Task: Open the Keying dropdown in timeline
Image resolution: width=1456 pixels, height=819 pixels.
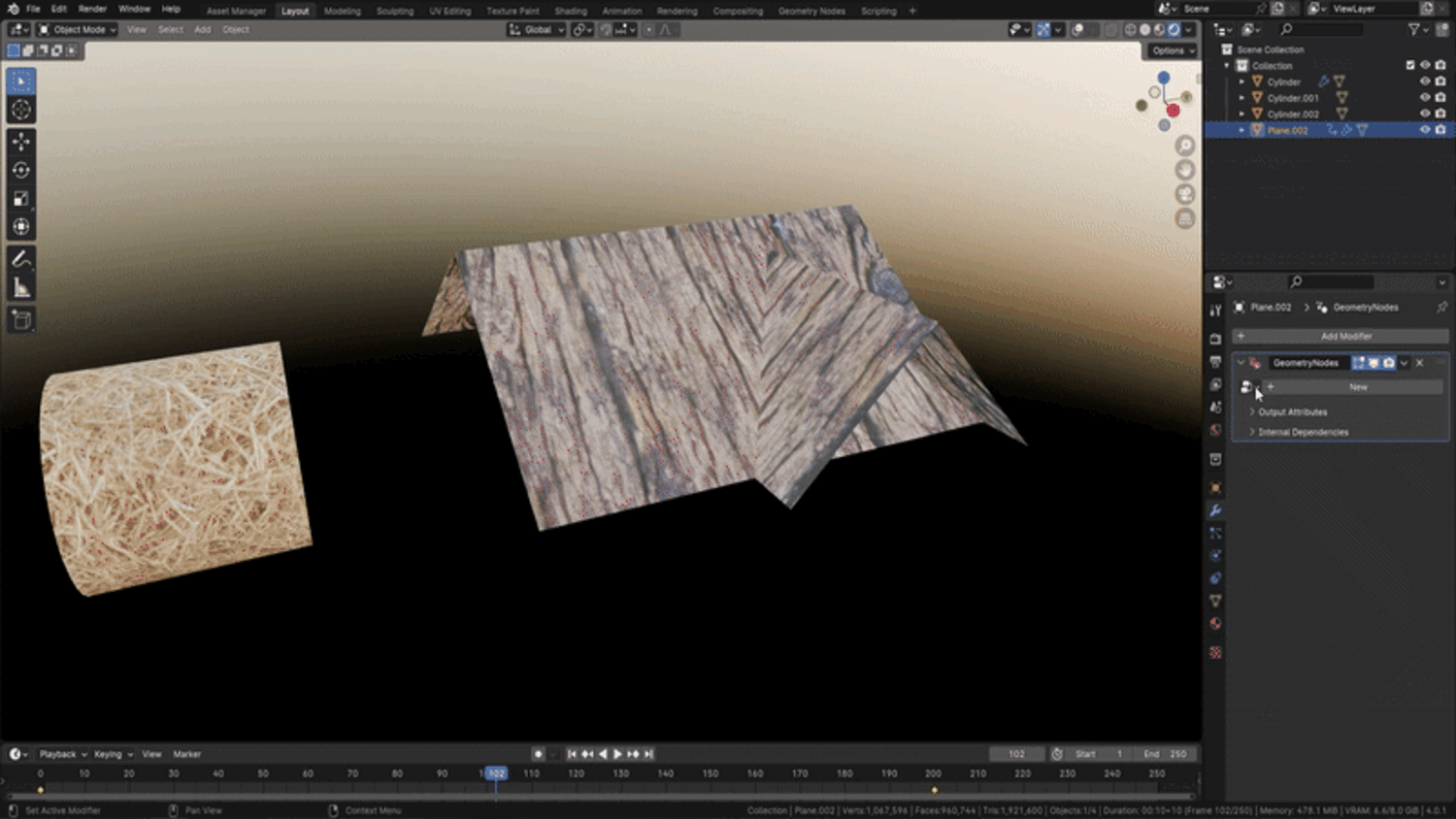Action: point(114,754)
